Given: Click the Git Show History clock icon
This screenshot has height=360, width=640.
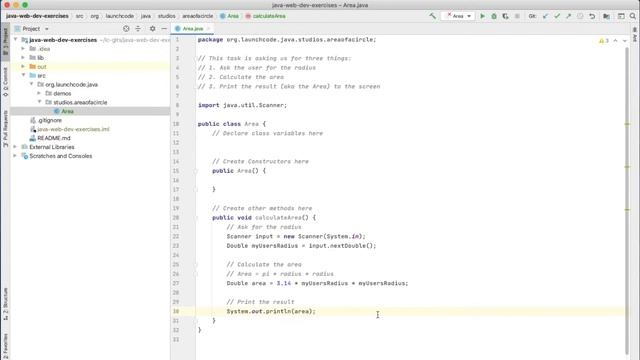Looking at the screenshot, I should point(580,16).
